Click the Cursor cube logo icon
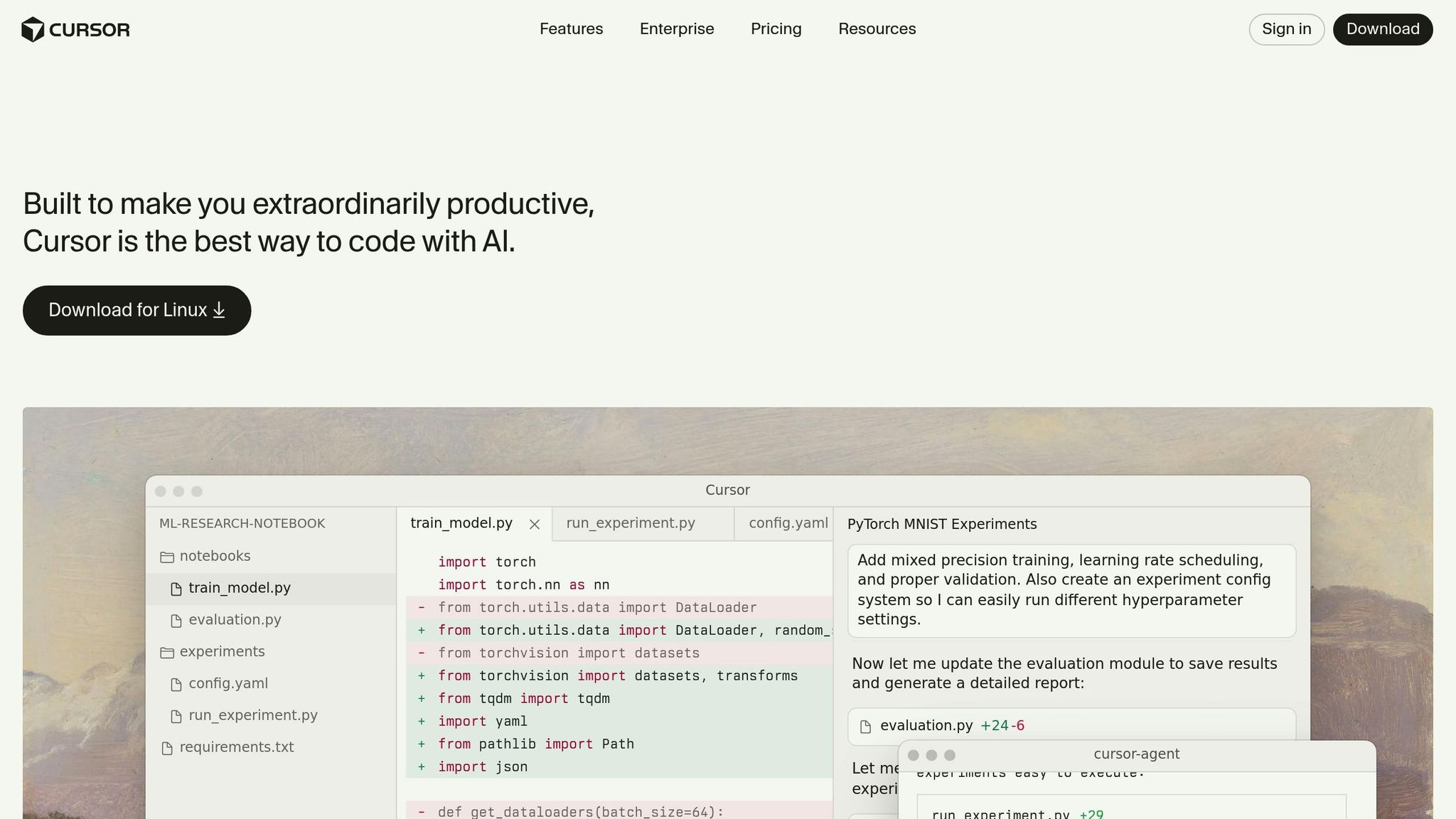1456x819 pixels. 33,30
